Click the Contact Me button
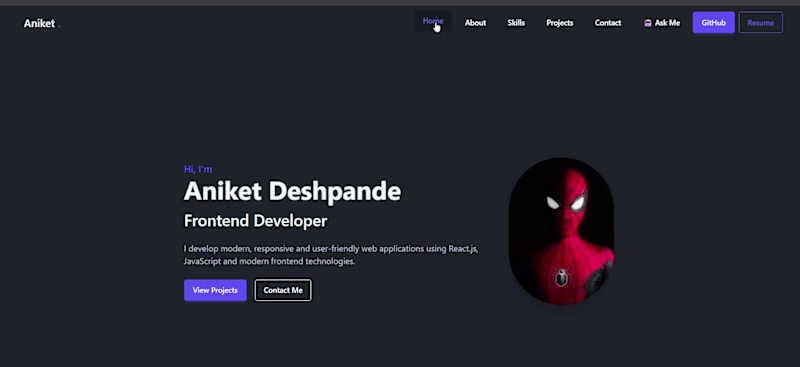Screen dimensions: 800x367 [x=283, y=290]
